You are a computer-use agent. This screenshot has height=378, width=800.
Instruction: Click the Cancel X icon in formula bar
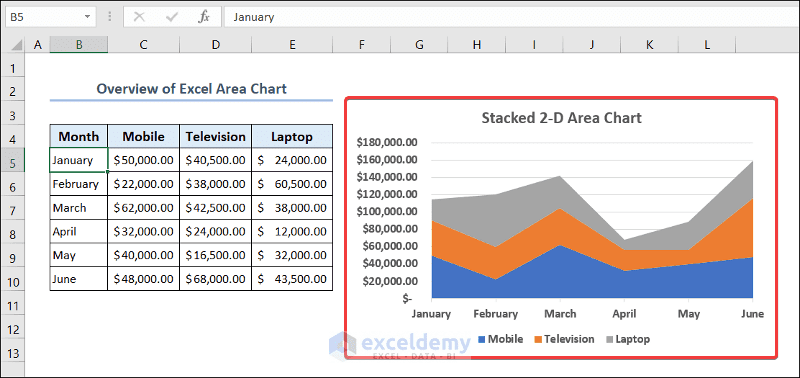pyautogui.click(x=139, y=17)
